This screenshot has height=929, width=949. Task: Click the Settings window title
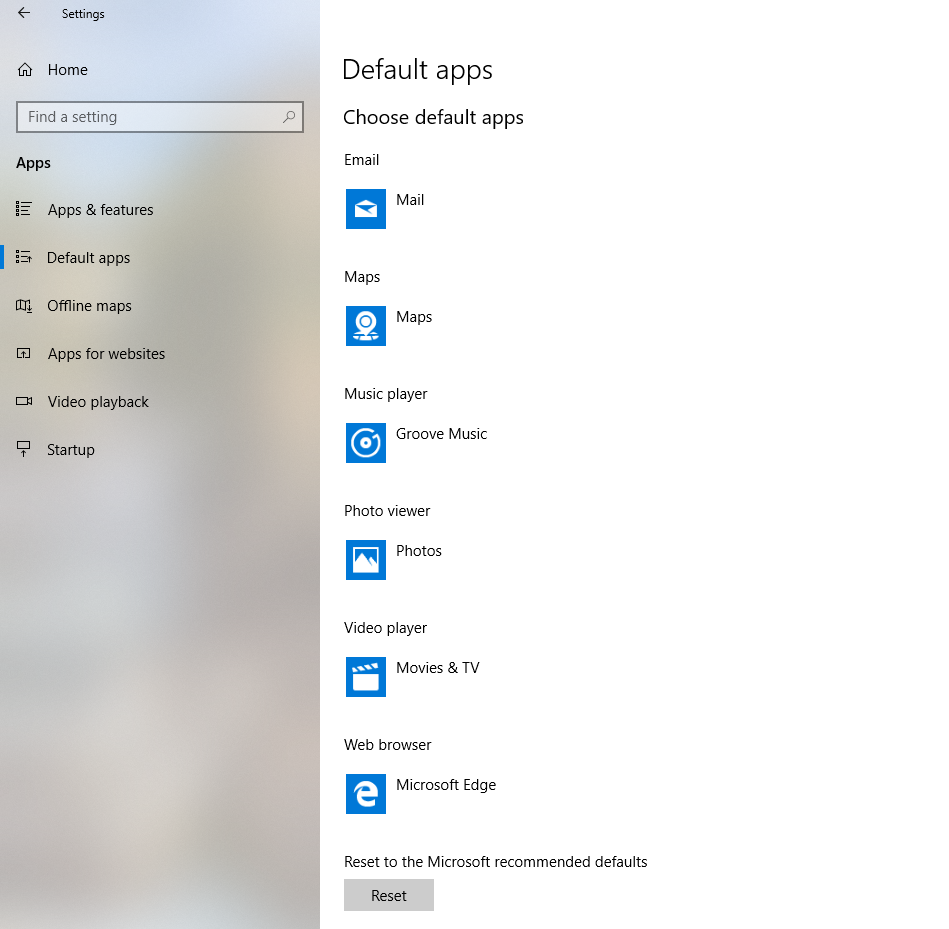pos(83,14)
